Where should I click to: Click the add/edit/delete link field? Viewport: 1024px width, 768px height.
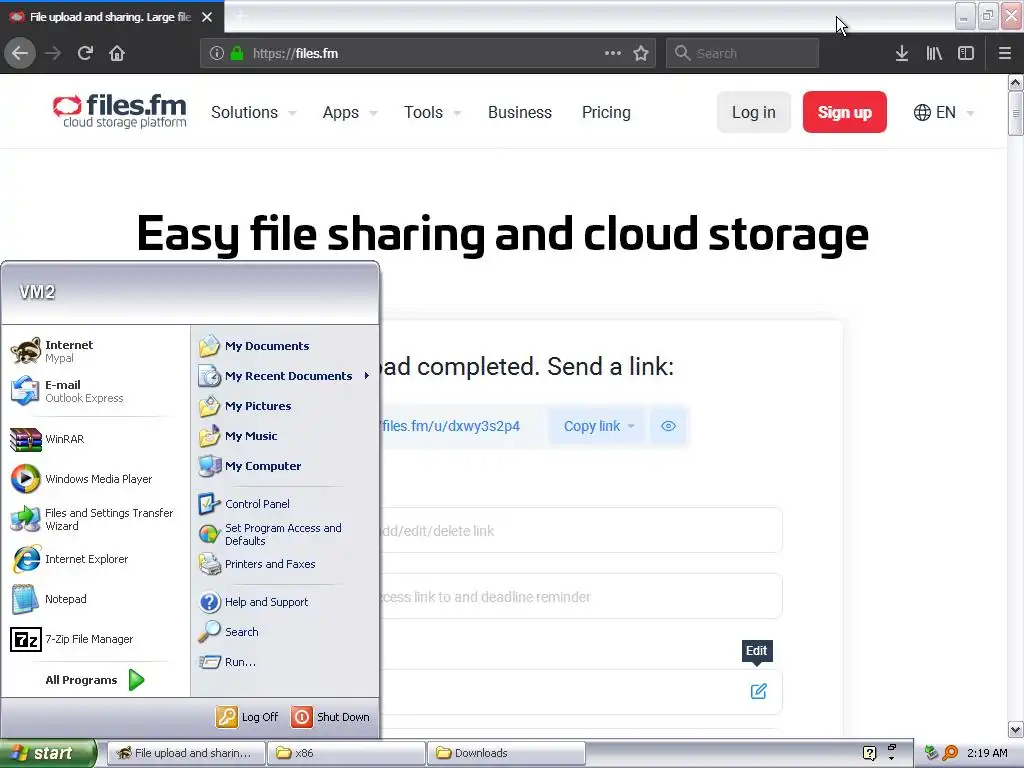pyautogui.click(x=581, y=530)
